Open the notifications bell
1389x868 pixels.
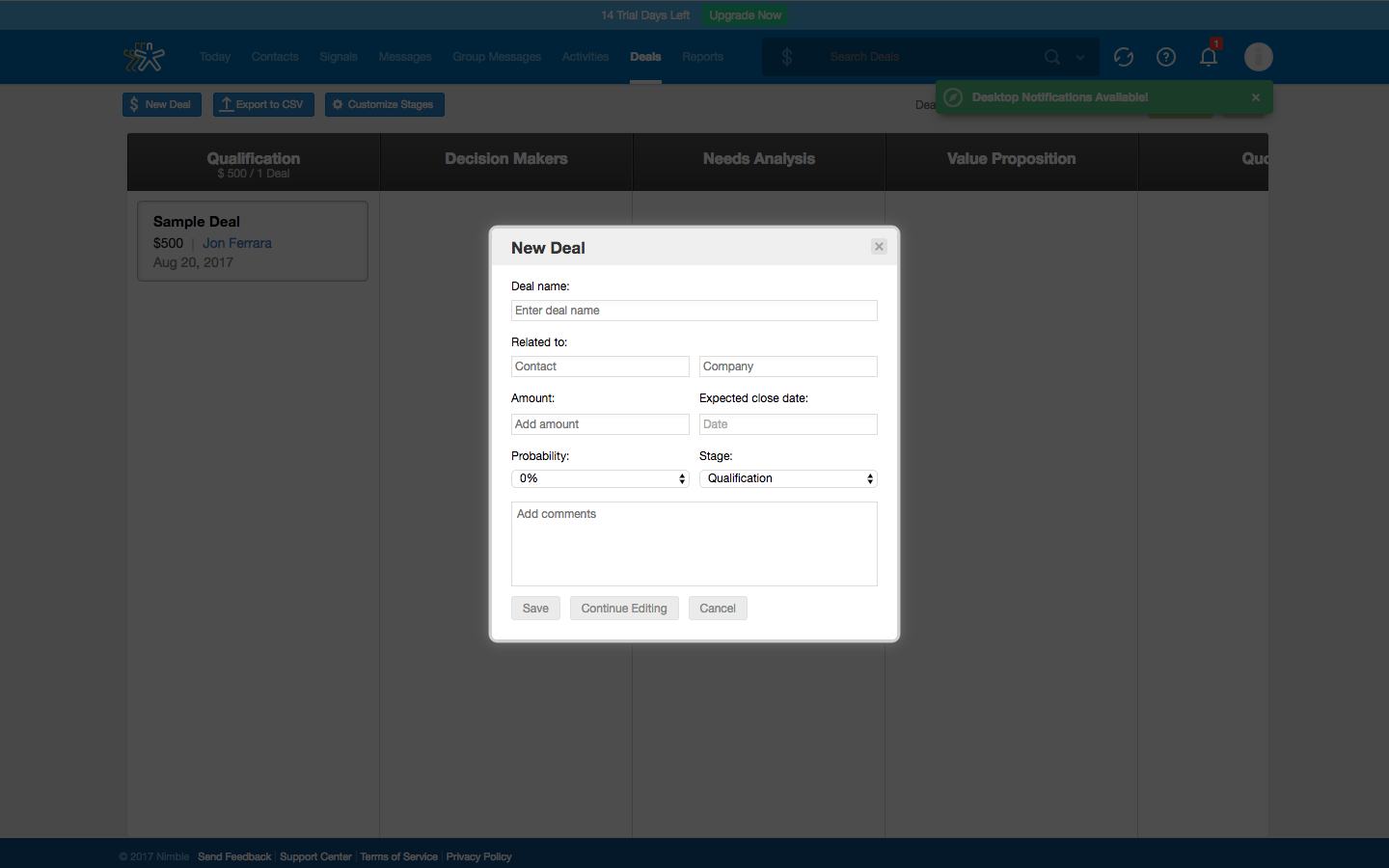1209,56
